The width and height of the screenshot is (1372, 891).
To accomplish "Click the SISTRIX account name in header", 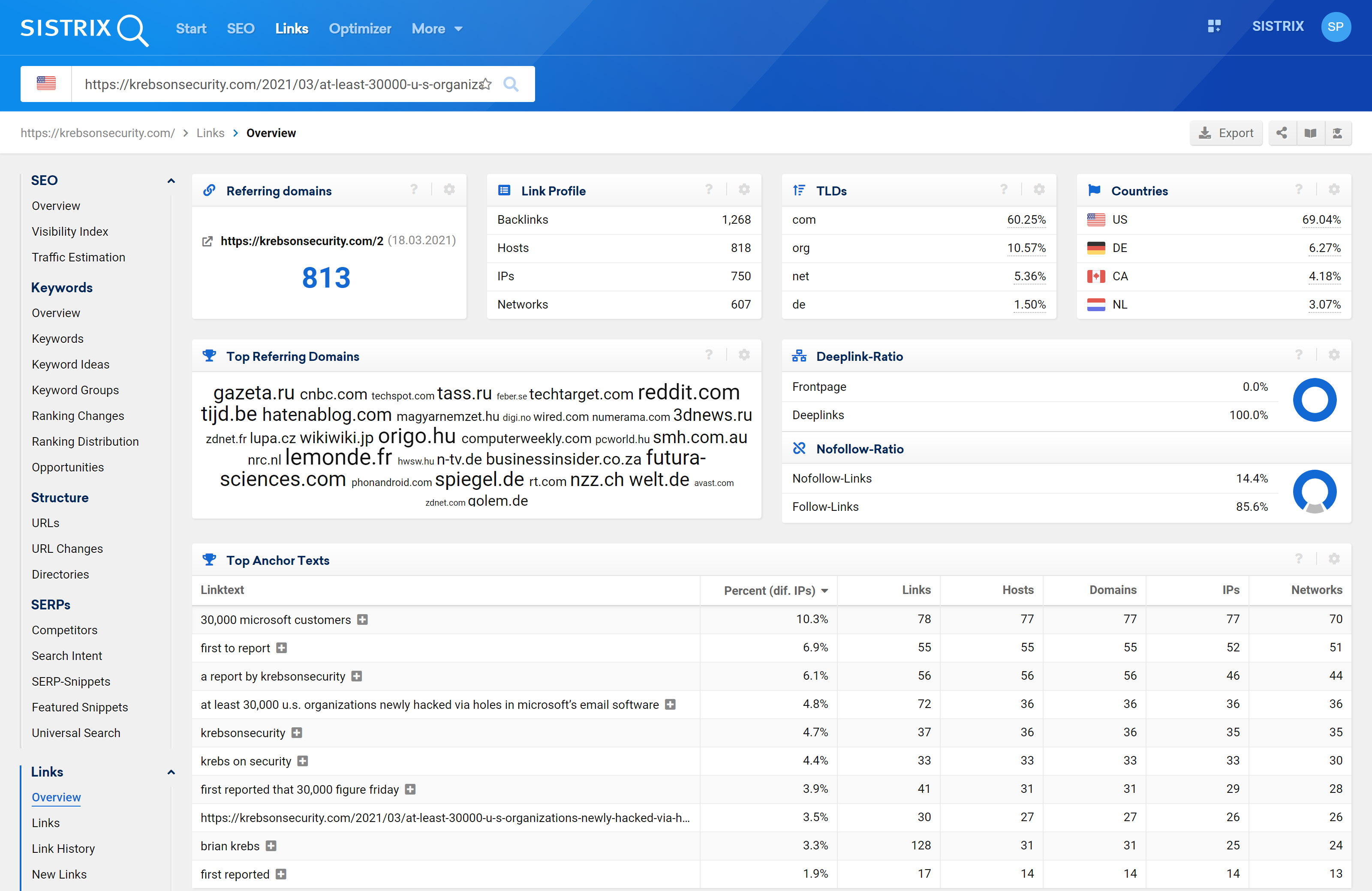I will (x=1277, y=27).
